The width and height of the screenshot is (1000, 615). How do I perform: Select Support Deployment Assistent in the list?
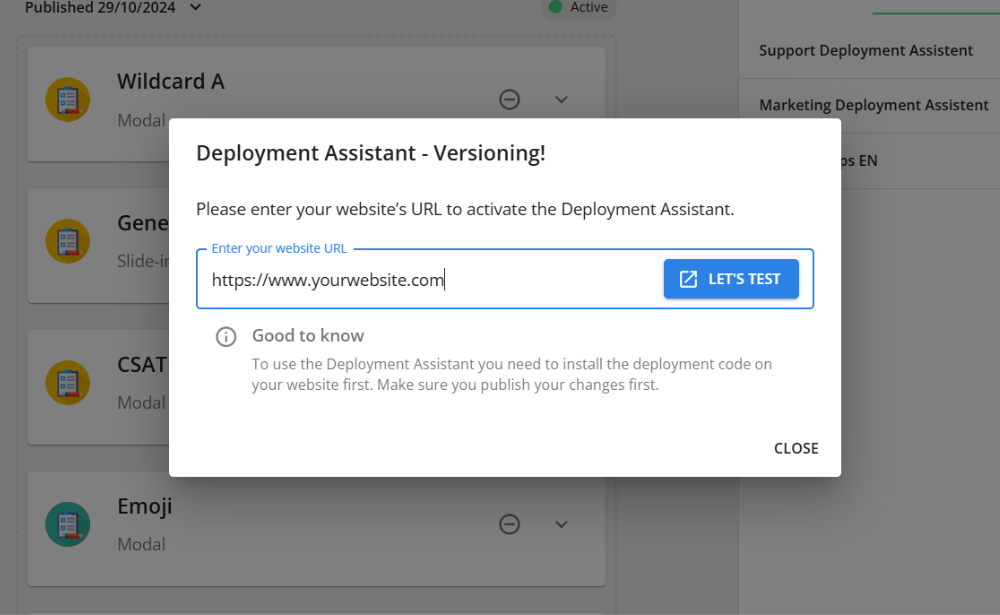click(865, 51)
